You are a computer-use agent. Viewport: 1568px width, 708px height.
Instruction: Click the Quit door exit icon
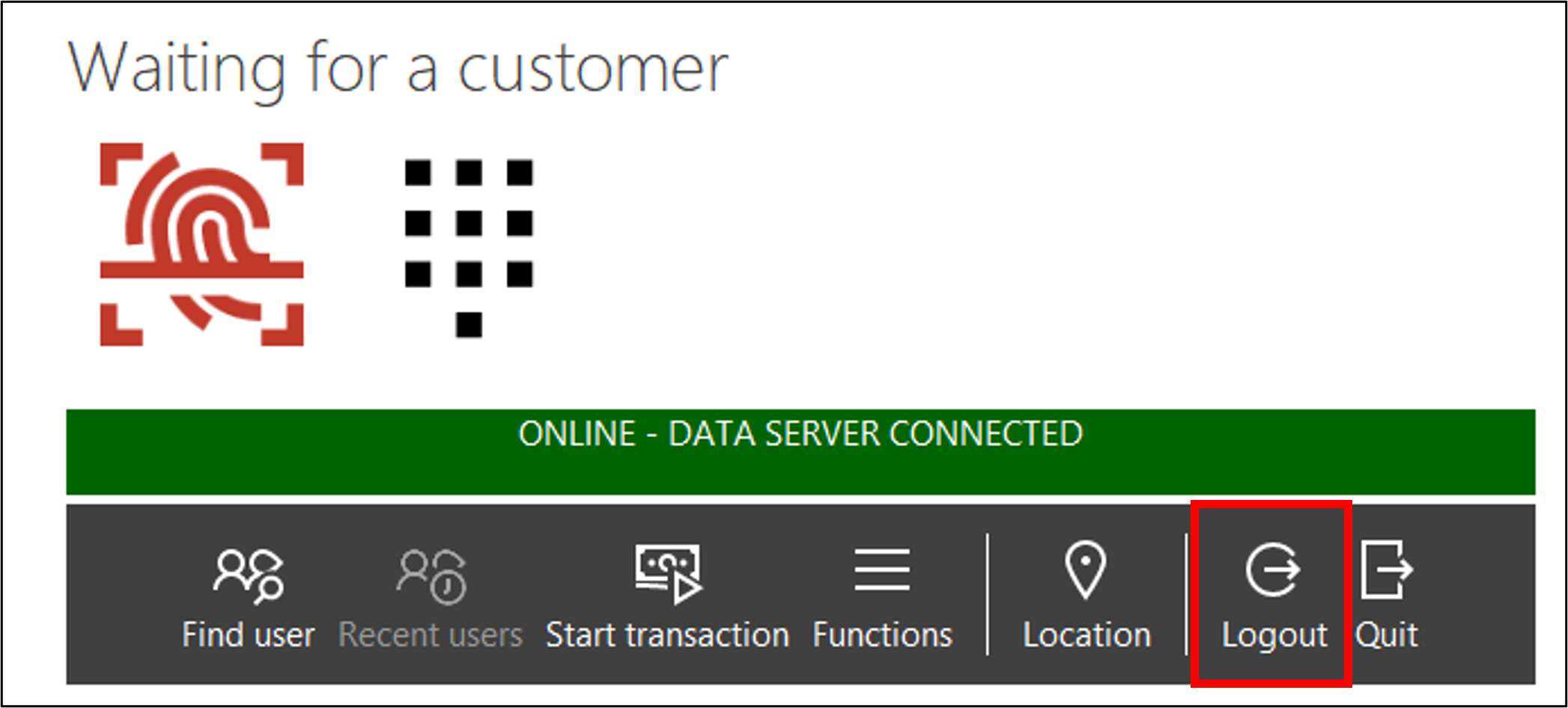pos(1386,570)
